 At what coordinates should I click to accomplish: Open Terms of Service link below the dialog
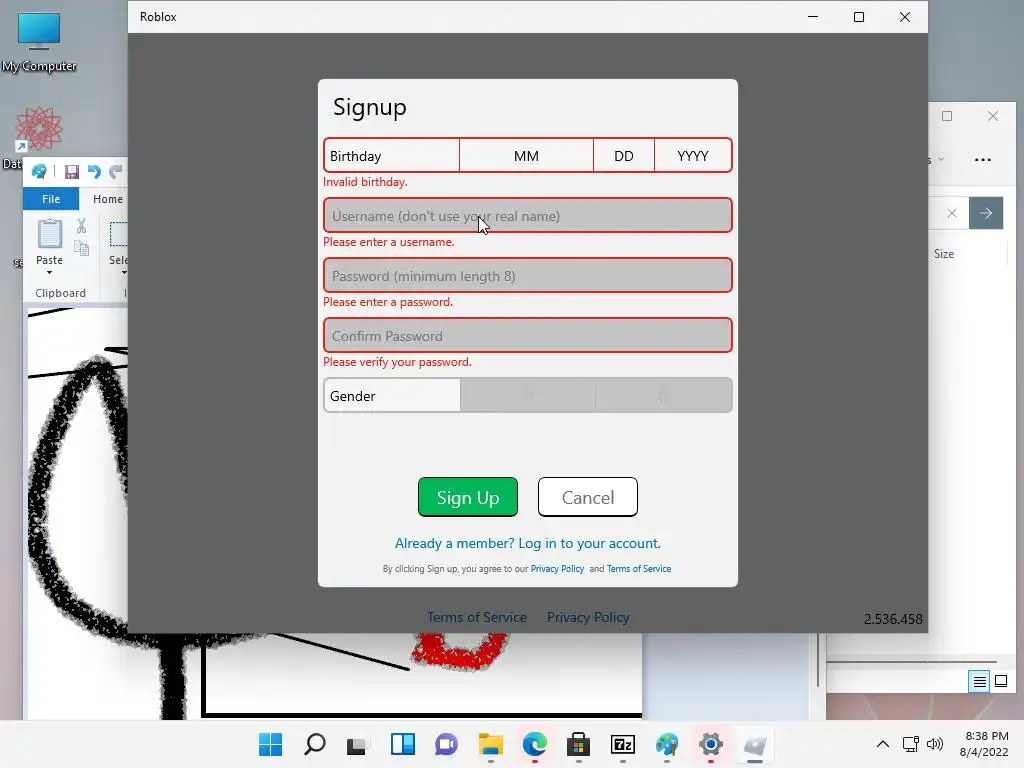[477, 617]
